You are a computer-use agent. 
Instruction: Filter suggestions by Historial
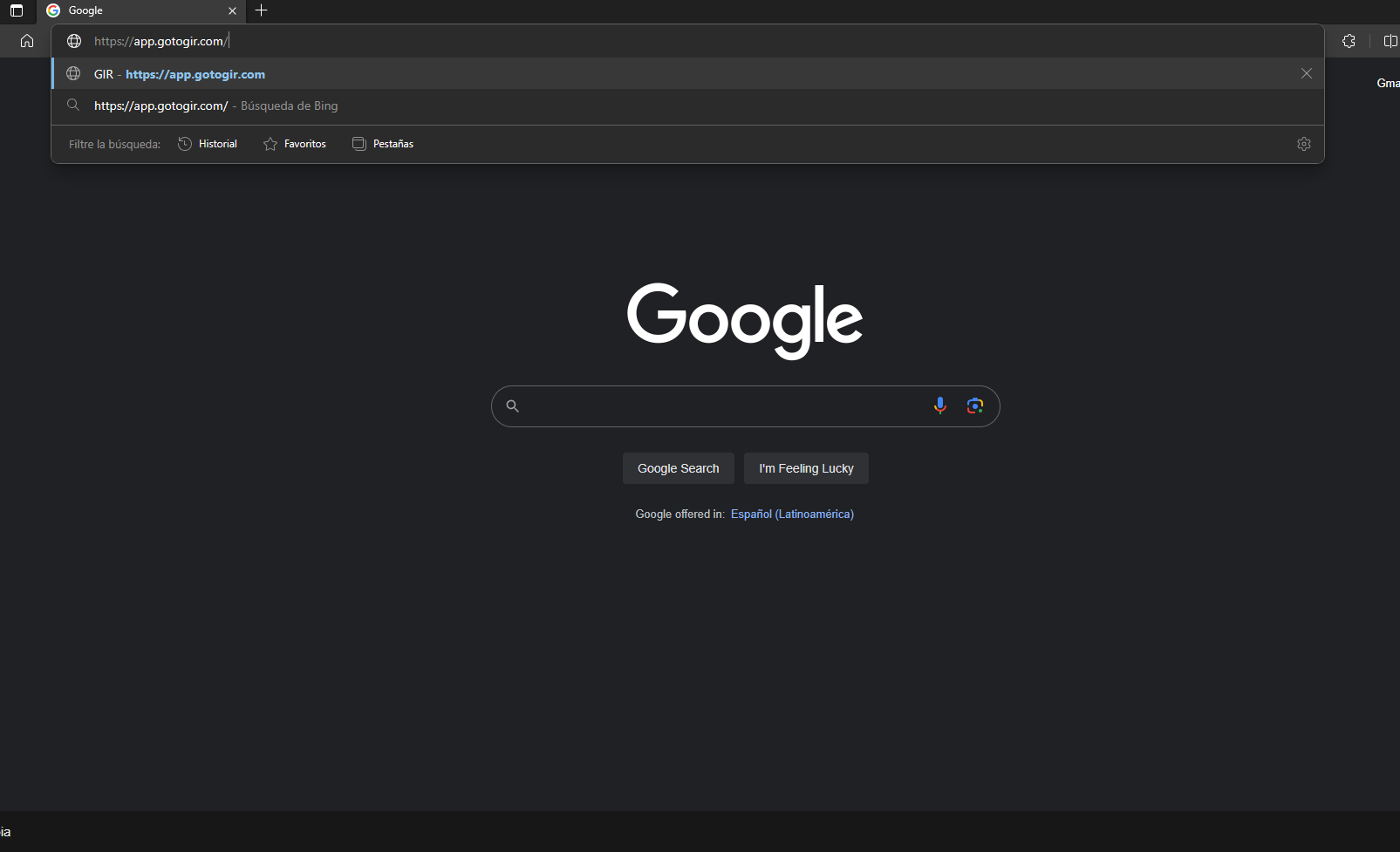[208, 144]
